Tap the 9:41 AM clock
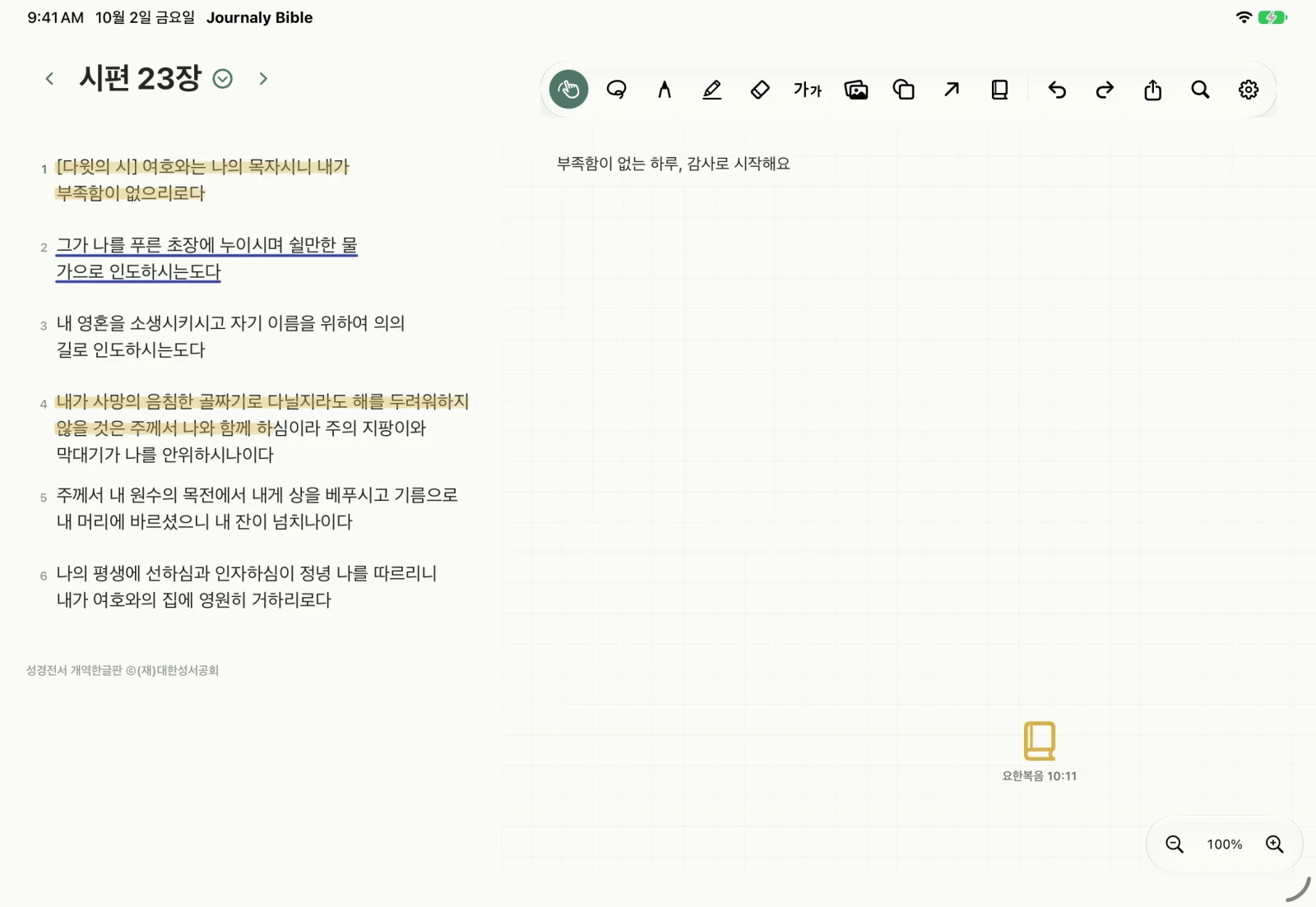This screenshot has height=907, width=1316. (x=55, y=17)
